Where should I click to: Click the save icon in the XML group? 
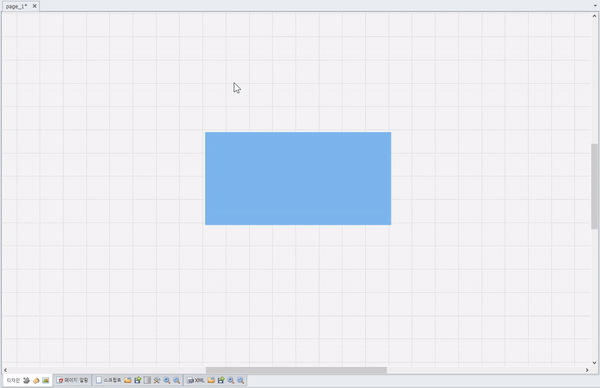[x=221, y=380]
